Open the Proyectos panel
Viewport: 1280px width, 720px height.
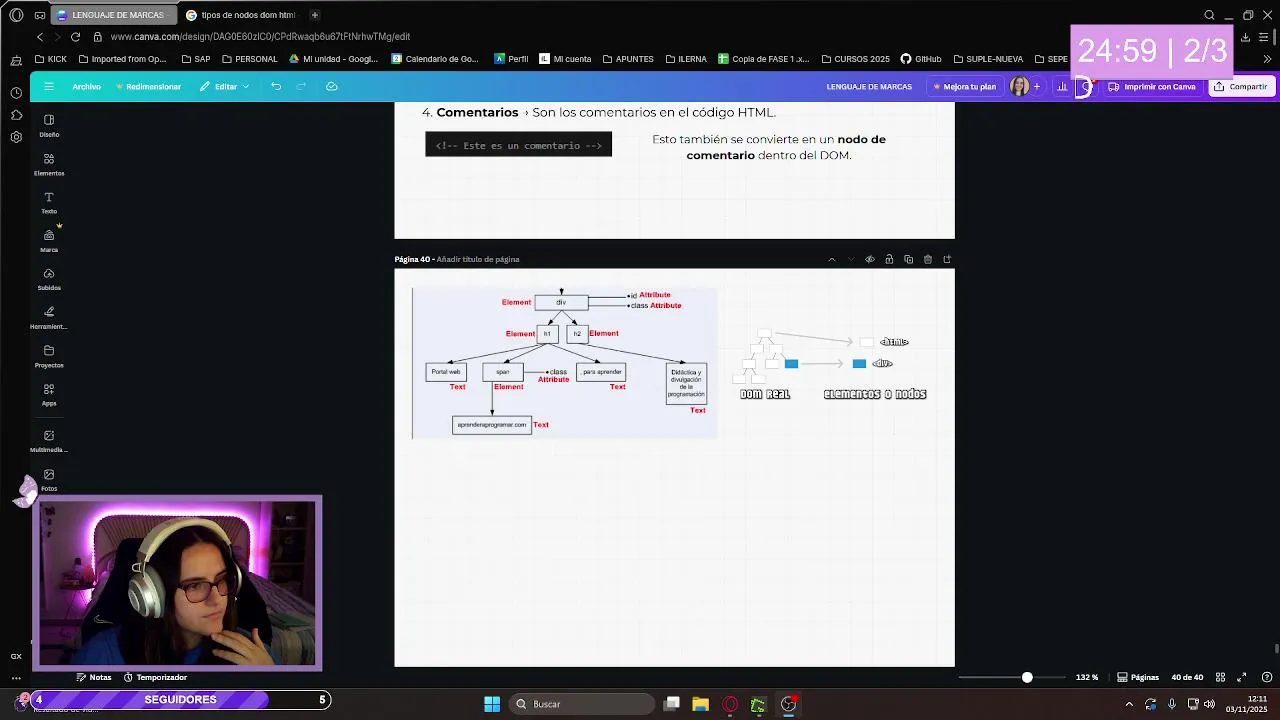[x=49, y=356]
